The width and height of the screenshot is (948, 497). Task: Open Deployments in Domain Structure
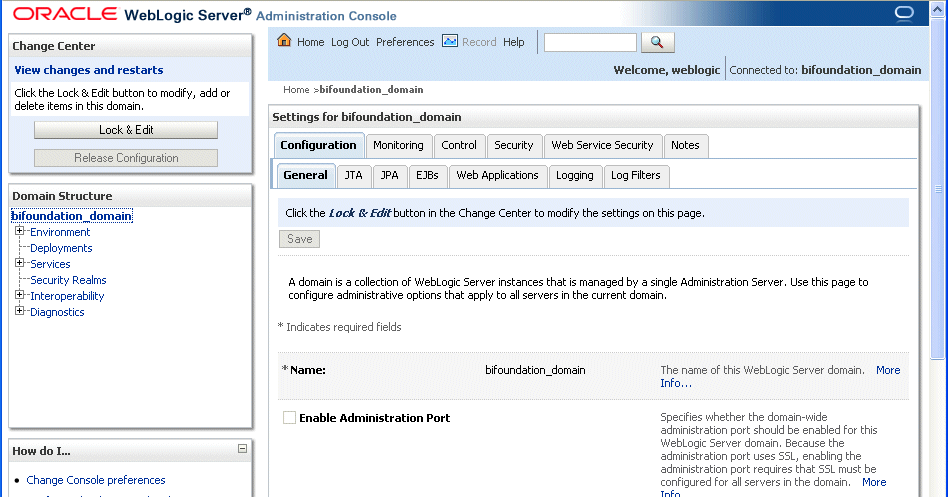pos(61,248)
